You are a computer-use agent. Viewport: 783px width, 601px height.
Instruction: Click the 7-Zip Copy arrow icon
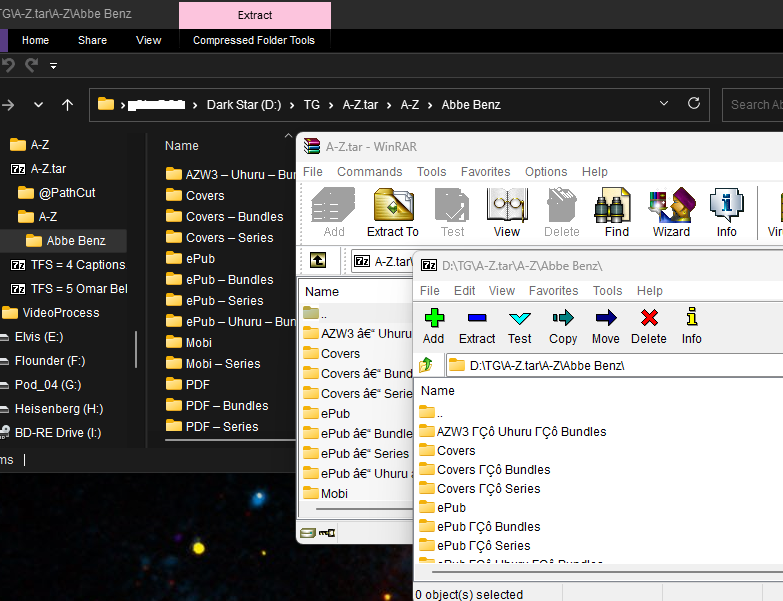[563, 319]
